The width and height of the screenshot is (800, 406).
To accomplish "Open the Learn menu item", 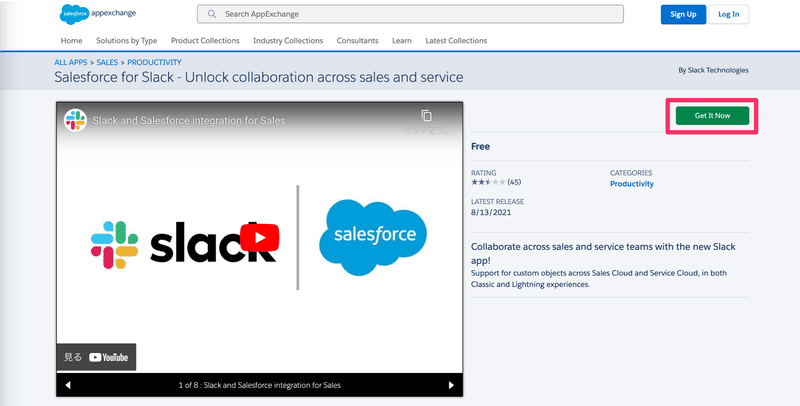I will (x=402, y=41).
